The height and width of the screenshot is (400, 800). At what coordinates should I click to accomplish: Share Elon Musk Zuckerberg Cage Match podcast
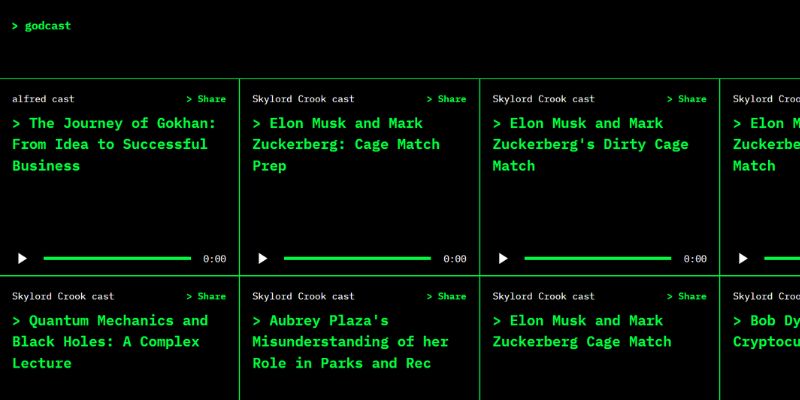pos(686,296)
